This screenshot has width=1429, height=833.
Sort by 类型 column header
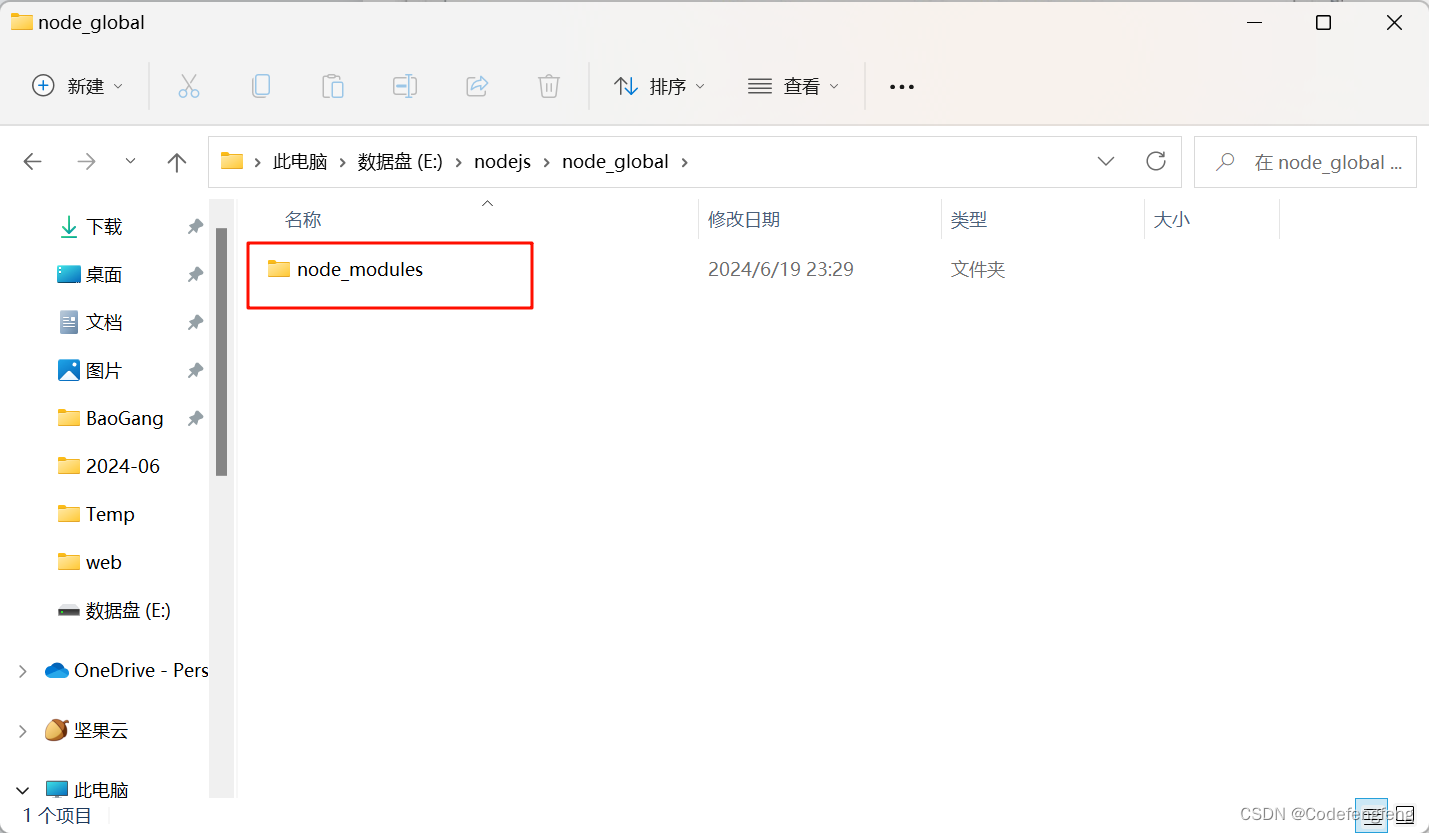tap(969, 220)
